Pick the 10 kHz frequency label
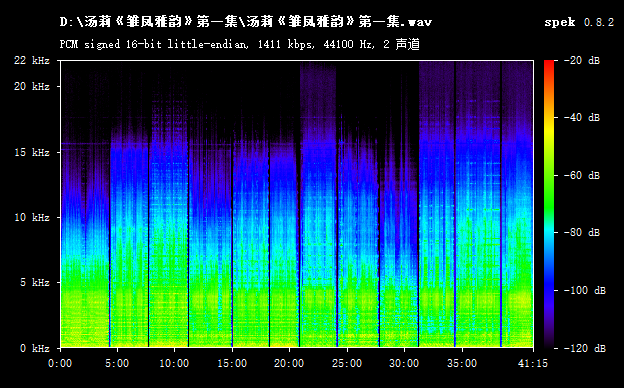Viewport: 624px width, 388px height. pyautogui.click(x=32, y=217)
